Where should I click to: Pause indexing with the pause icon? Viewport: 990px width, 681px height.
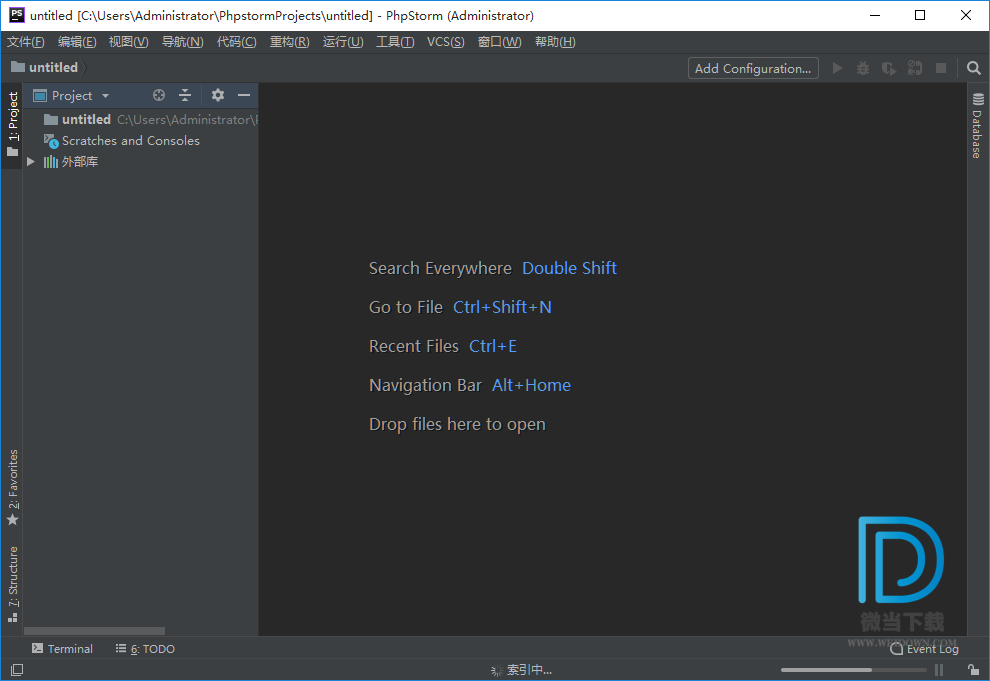click(939, 670)
